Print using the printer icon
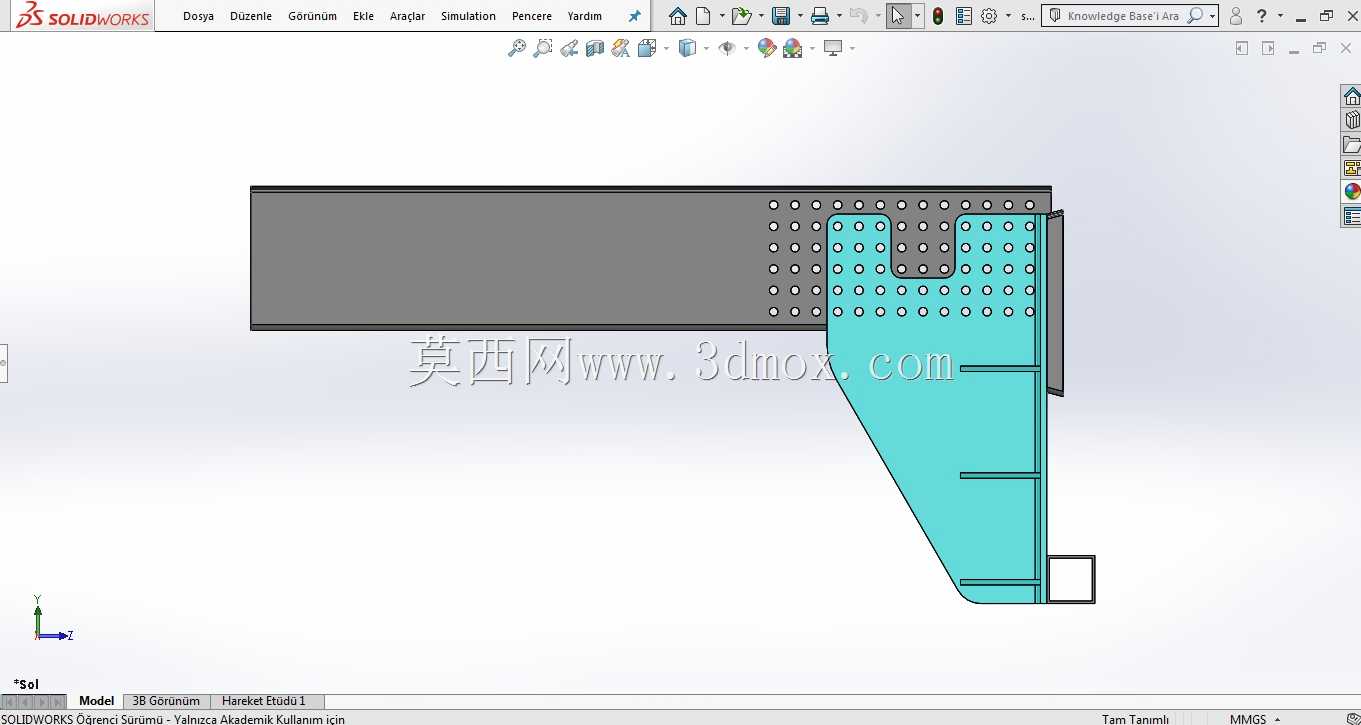 [820, 16]
